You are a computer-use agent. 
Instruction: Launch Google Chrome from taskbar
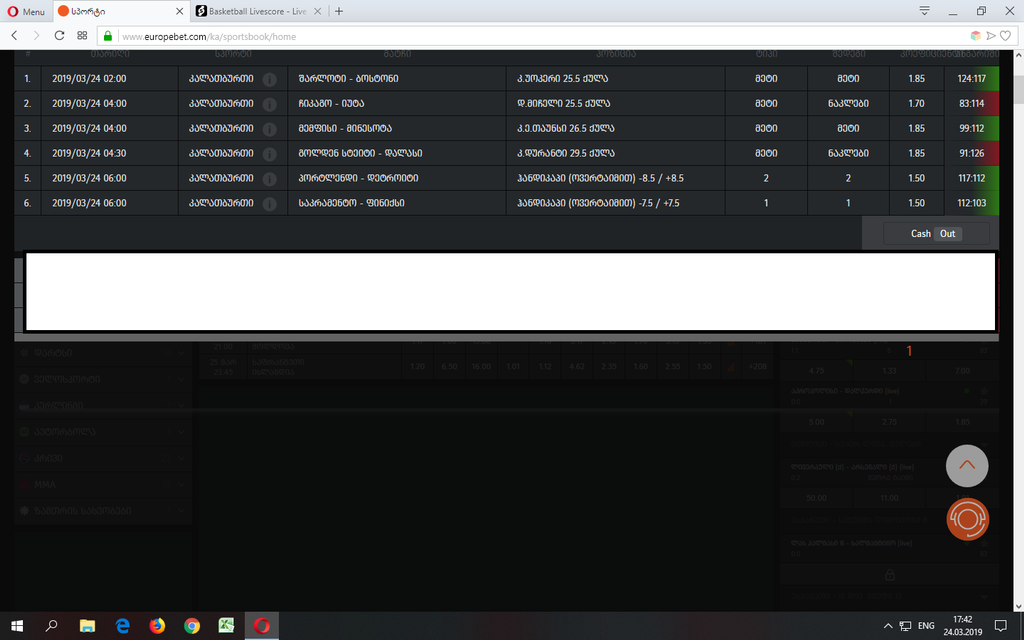[191, 626]
